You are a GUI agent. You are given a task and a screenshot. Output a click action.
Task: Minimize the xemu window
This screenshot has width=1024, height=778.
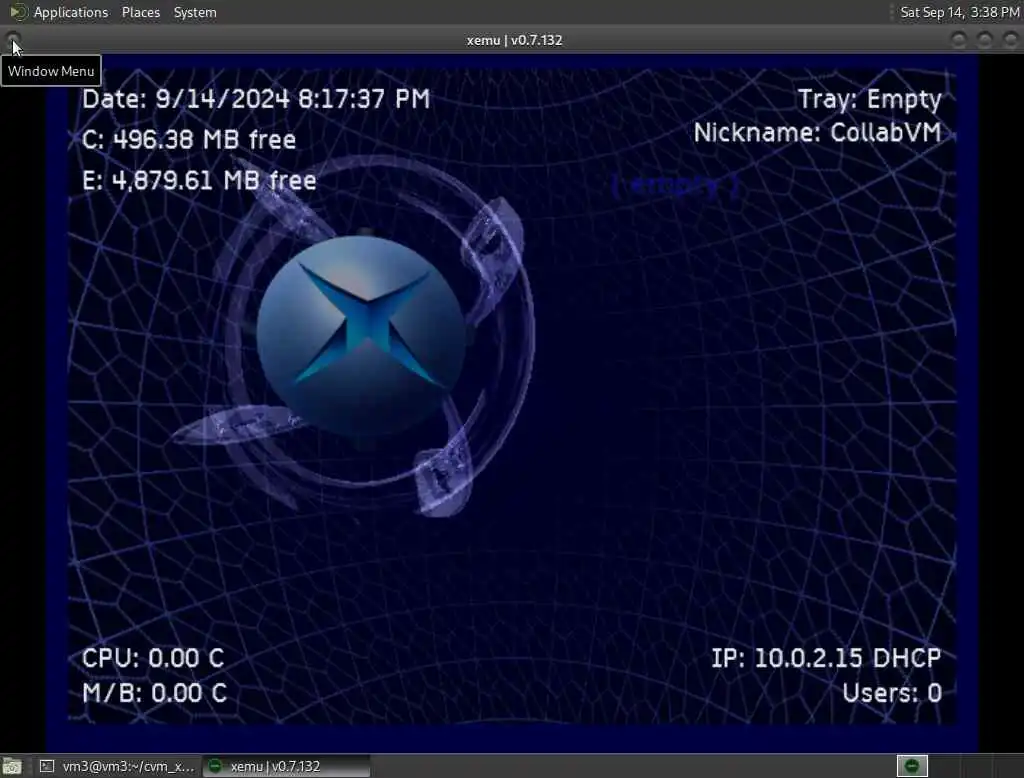click(958, 40)
